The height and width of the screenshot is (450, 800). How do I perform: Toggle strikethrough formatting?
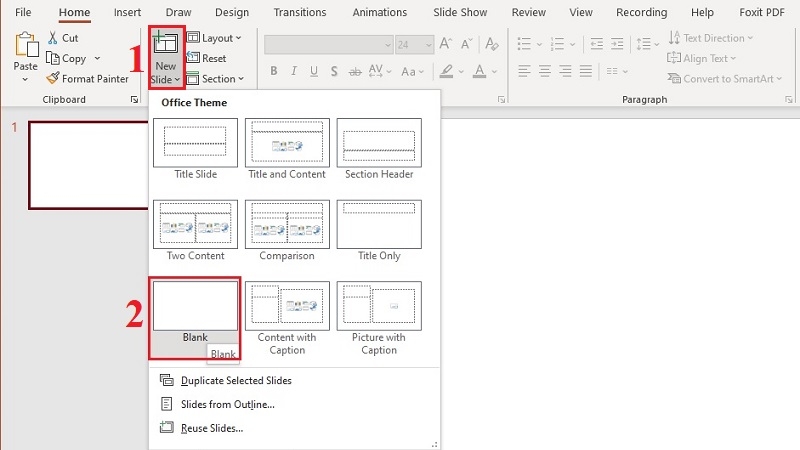(355, 71)
